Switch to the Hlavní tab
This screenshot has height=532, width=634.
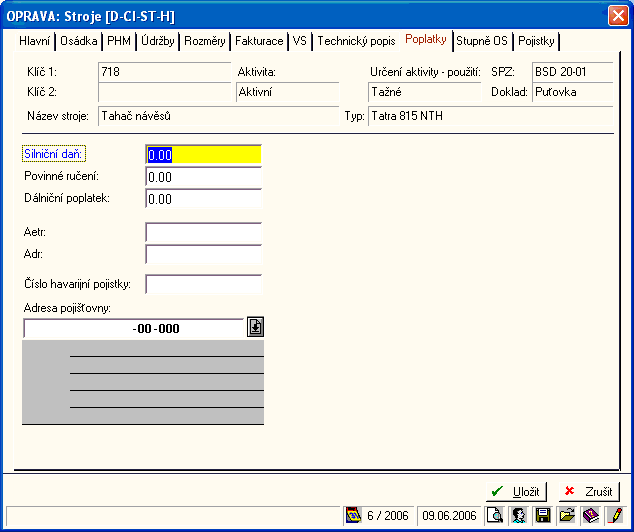point(35,41)
